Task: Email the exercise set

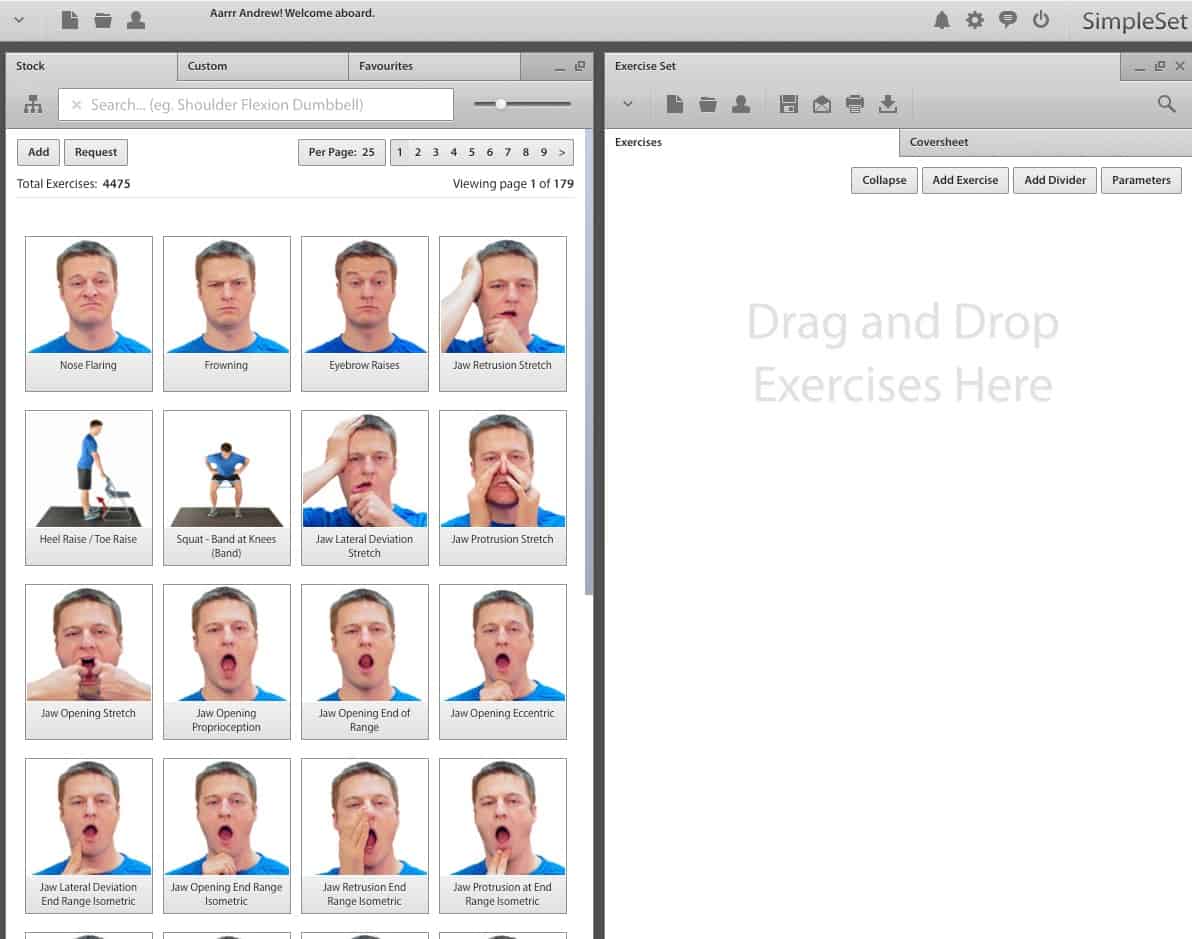Action: [822, 103]
